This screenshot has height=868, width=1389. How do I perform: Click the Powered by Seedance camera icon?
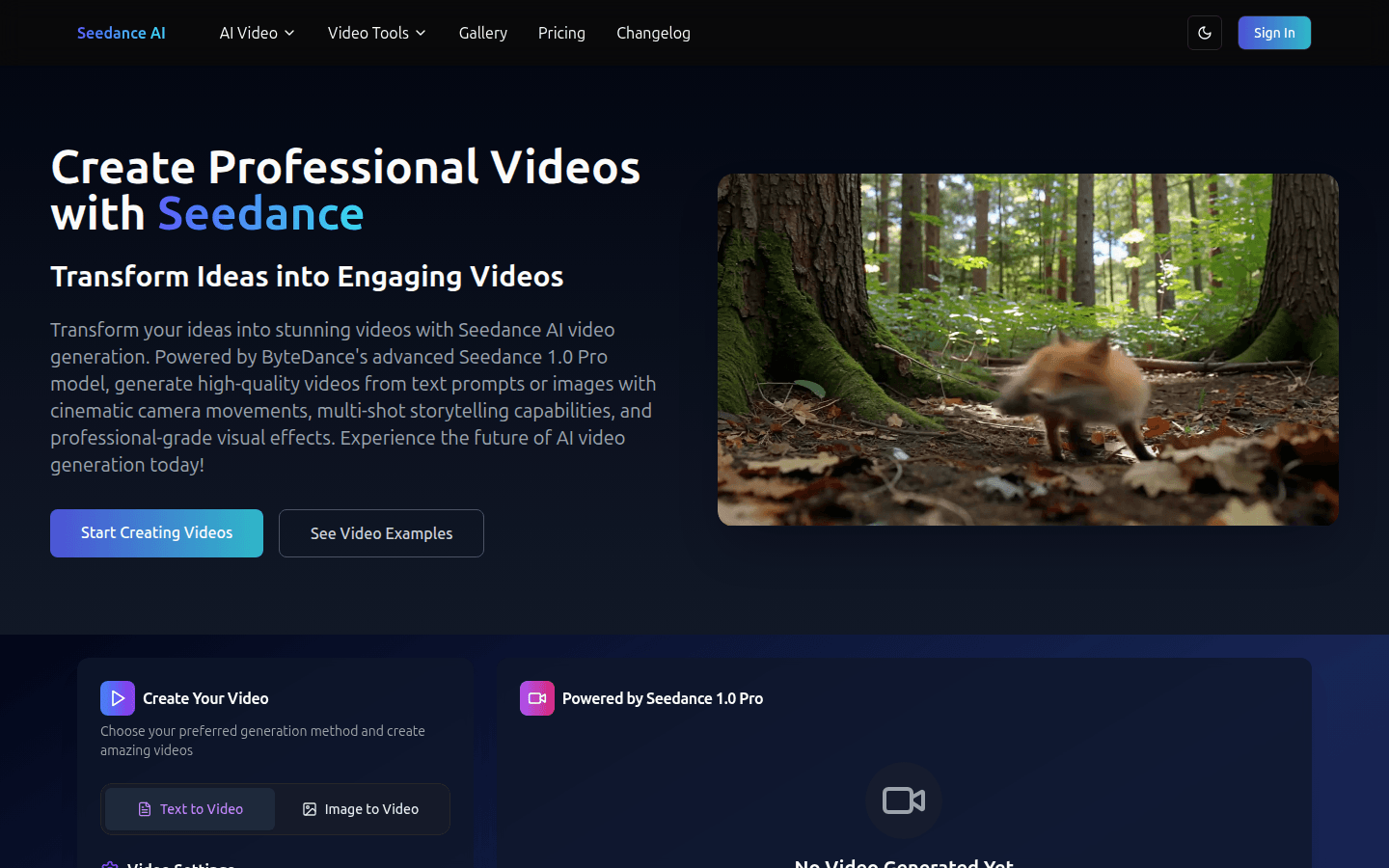(x=537, y=698)
